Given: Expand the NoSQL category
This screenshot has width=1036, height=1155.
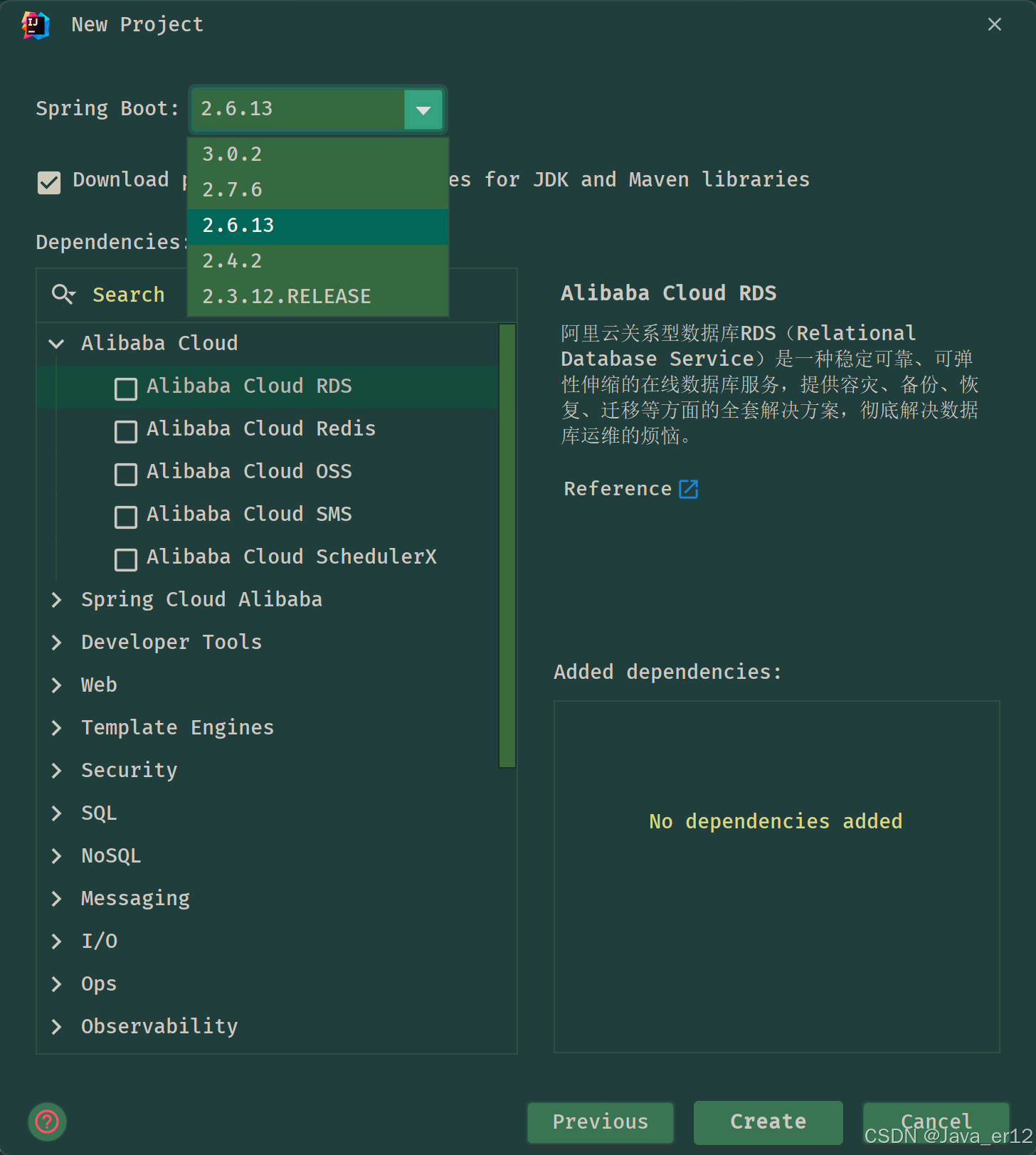Looking at the screenshot, I should (x=56, y=856).
